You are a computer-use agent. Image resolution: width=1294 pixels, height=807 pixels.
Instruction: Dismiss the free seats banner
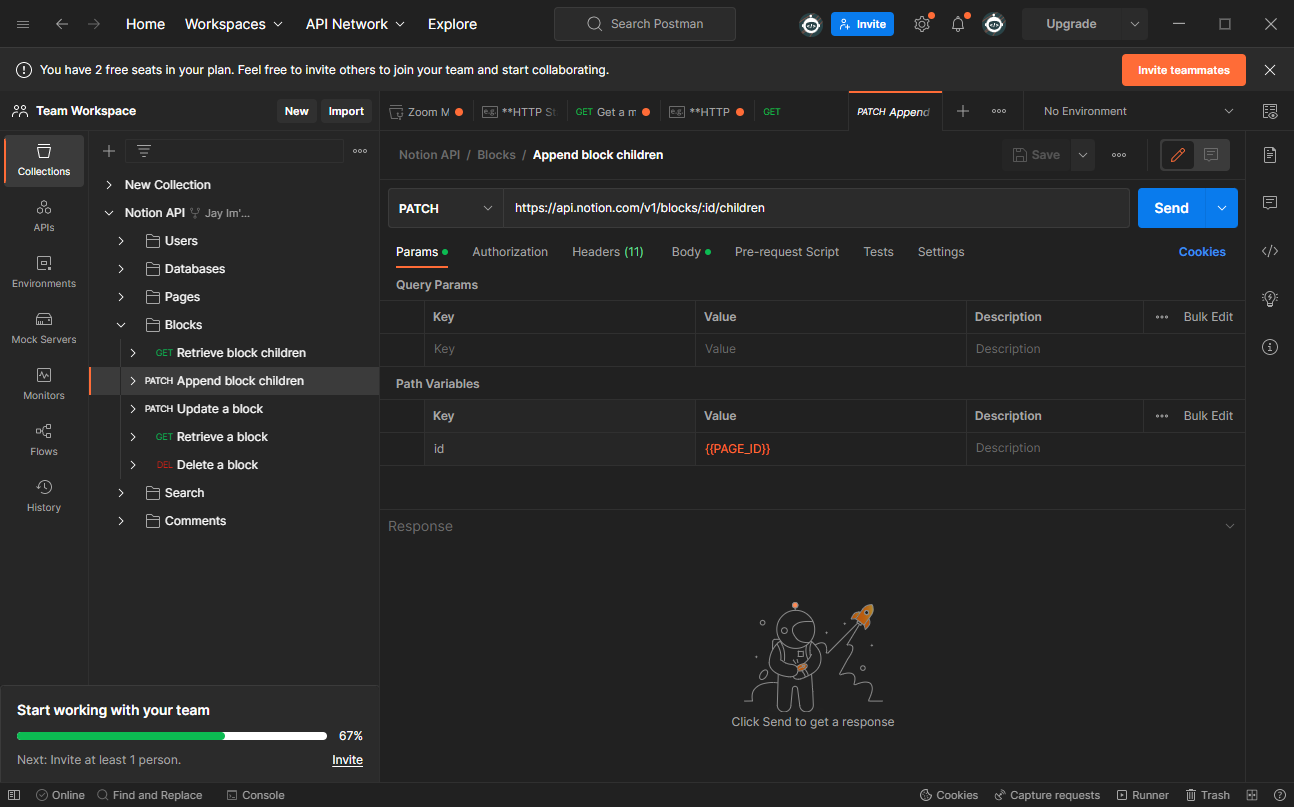1270,70
